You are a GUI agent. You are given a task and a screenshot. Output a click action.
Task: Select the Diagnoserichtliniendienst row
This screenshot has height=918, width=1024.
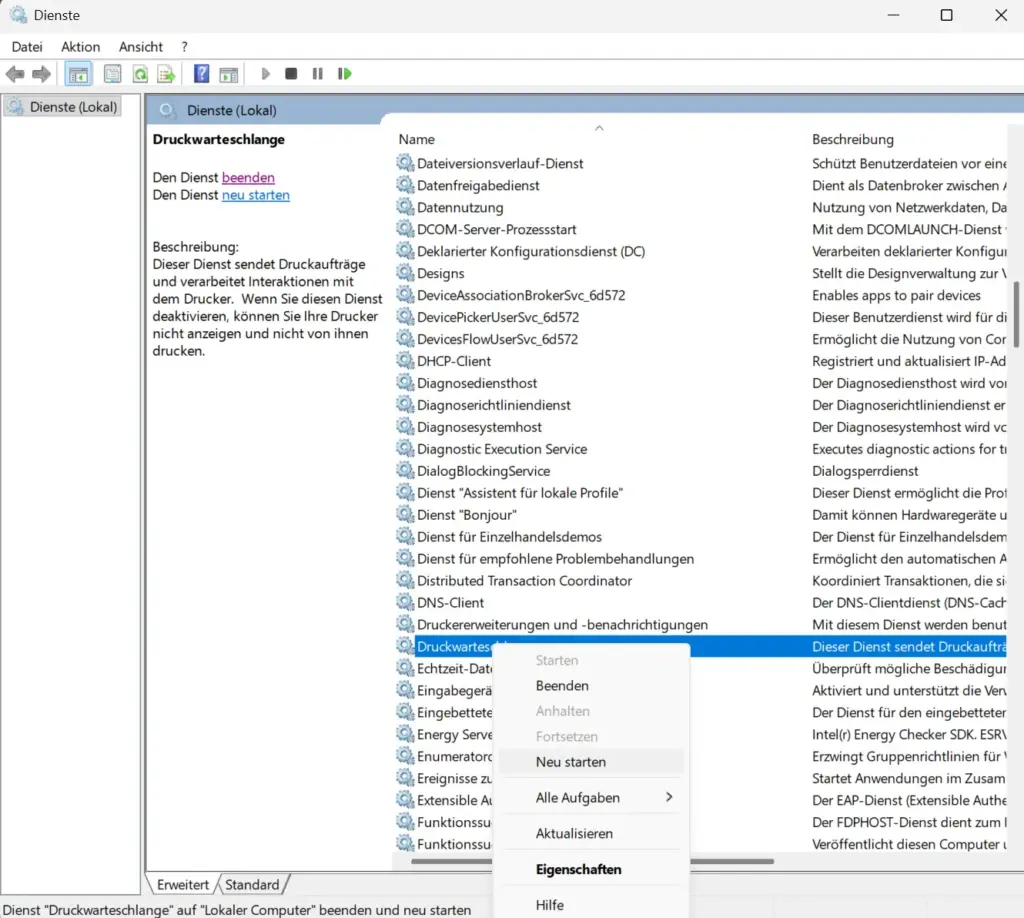494,405
